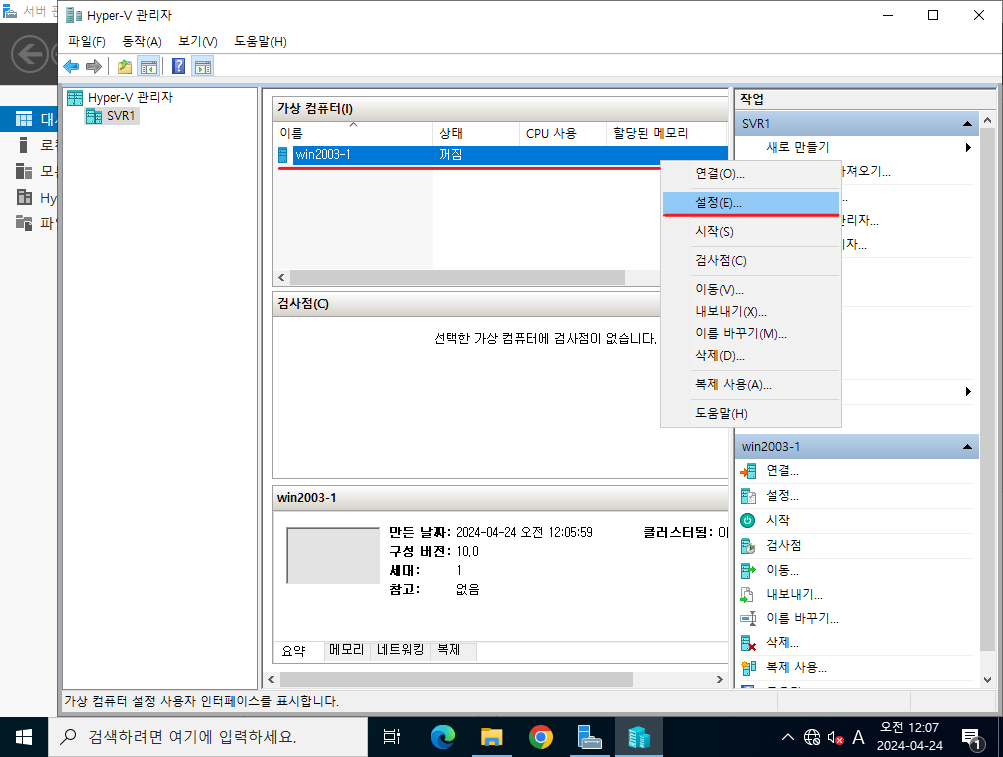Choose 삭제(D)... from the context menu

click(750, 355)
